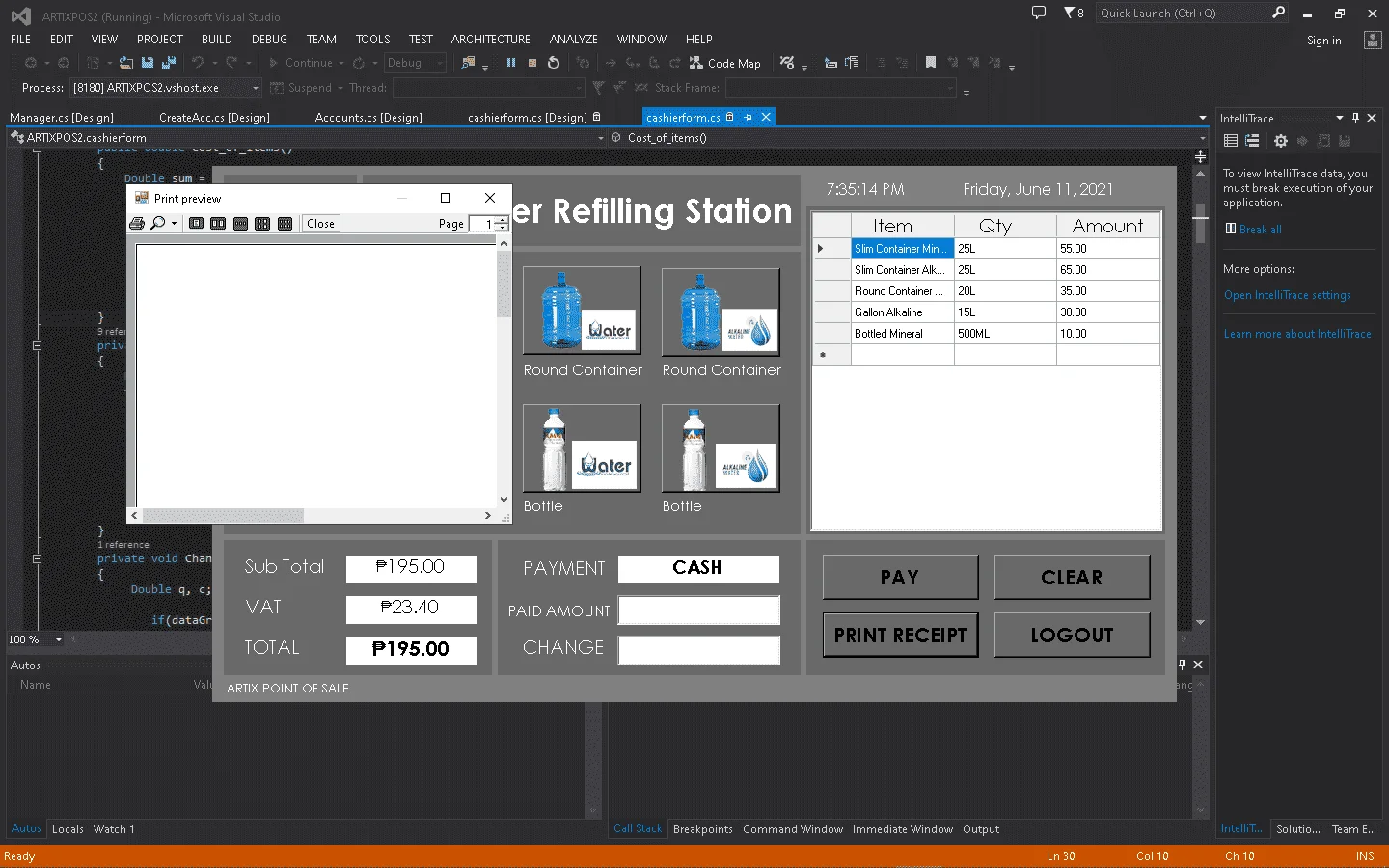1389x868 pixels.
Task: Click the Quick Launch search magnifier
Action: click(x=1279, y=13)
